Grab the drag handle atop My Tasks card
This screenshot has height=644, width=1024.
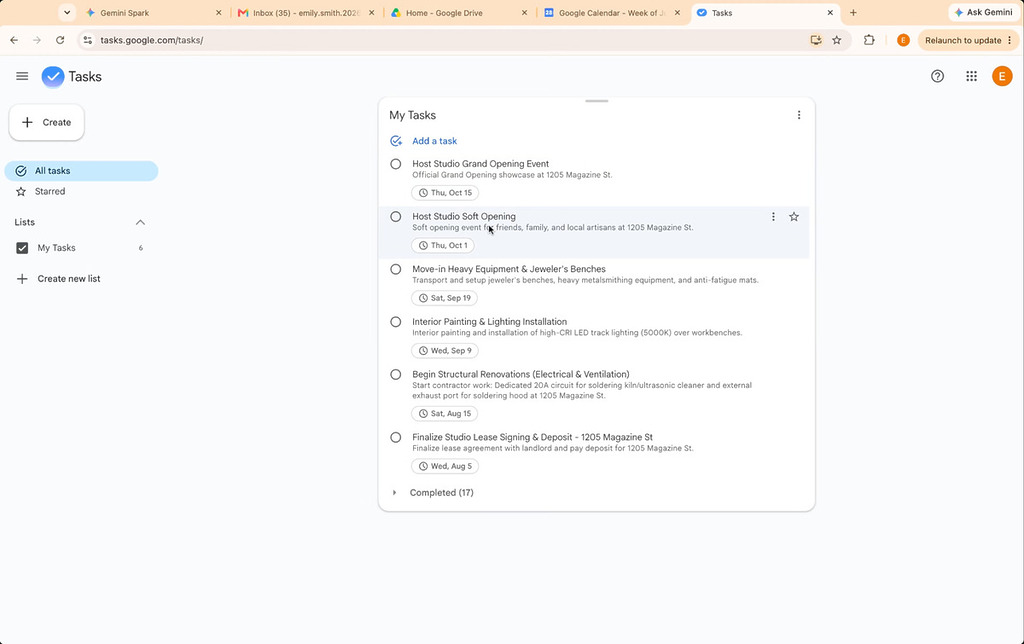(x=596, y=101)
